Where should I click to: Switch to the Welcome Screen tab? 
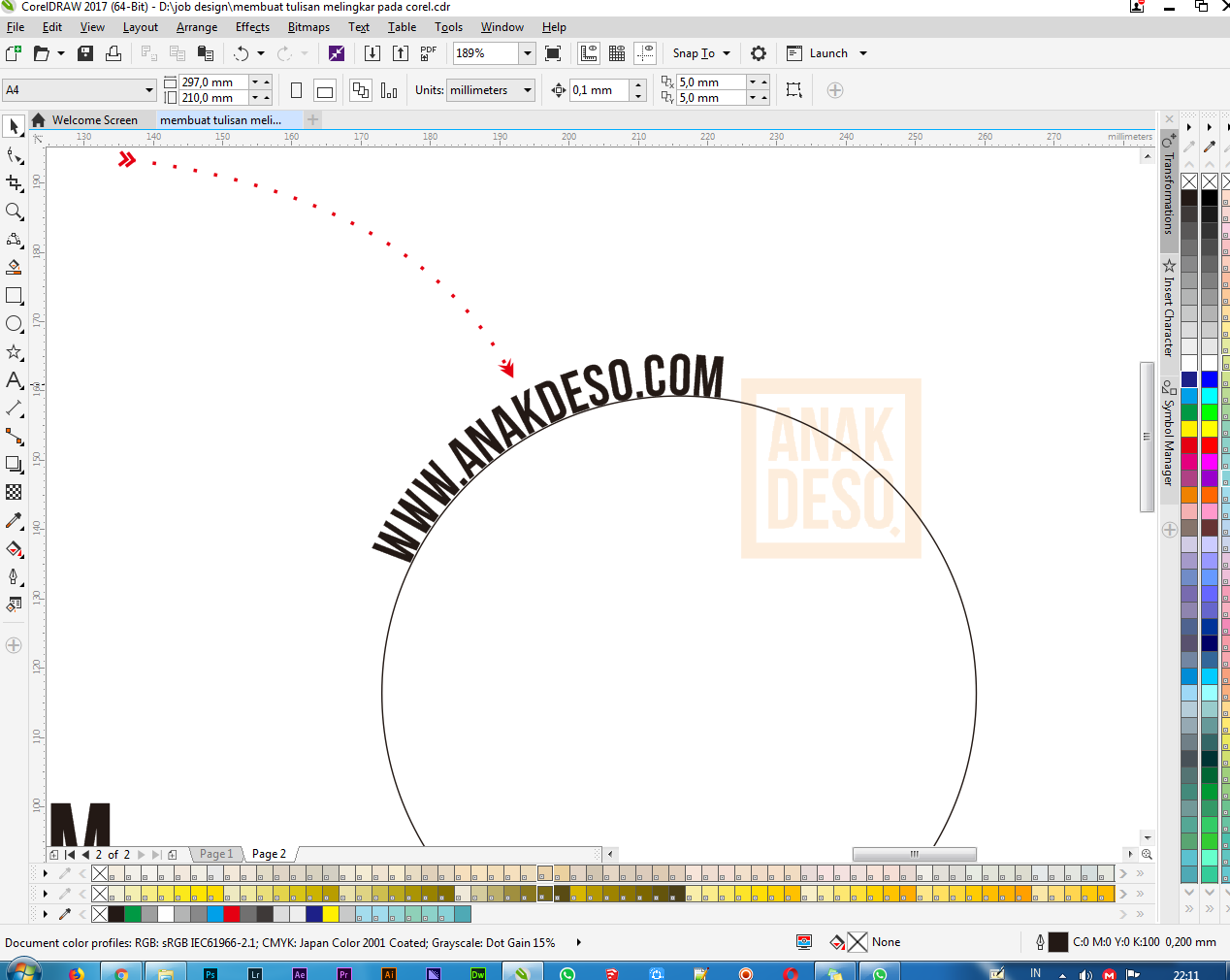click(x=94, y=120)
